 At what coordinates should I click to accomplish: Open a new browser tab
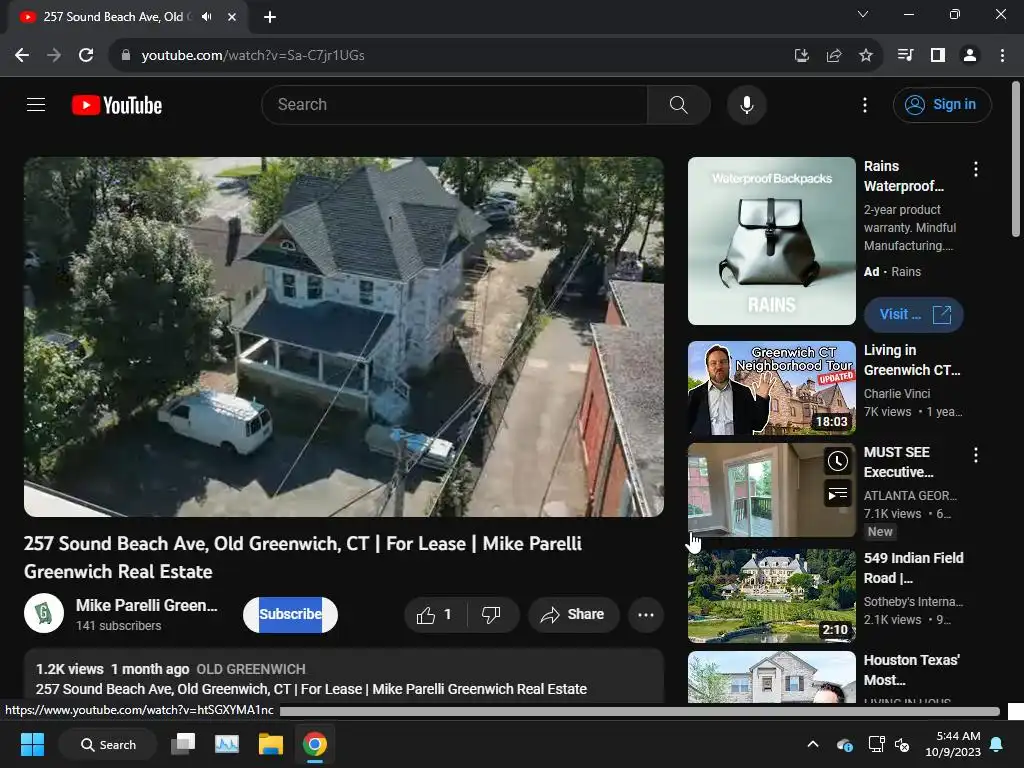pyautogui.click(x=270, y=17)
